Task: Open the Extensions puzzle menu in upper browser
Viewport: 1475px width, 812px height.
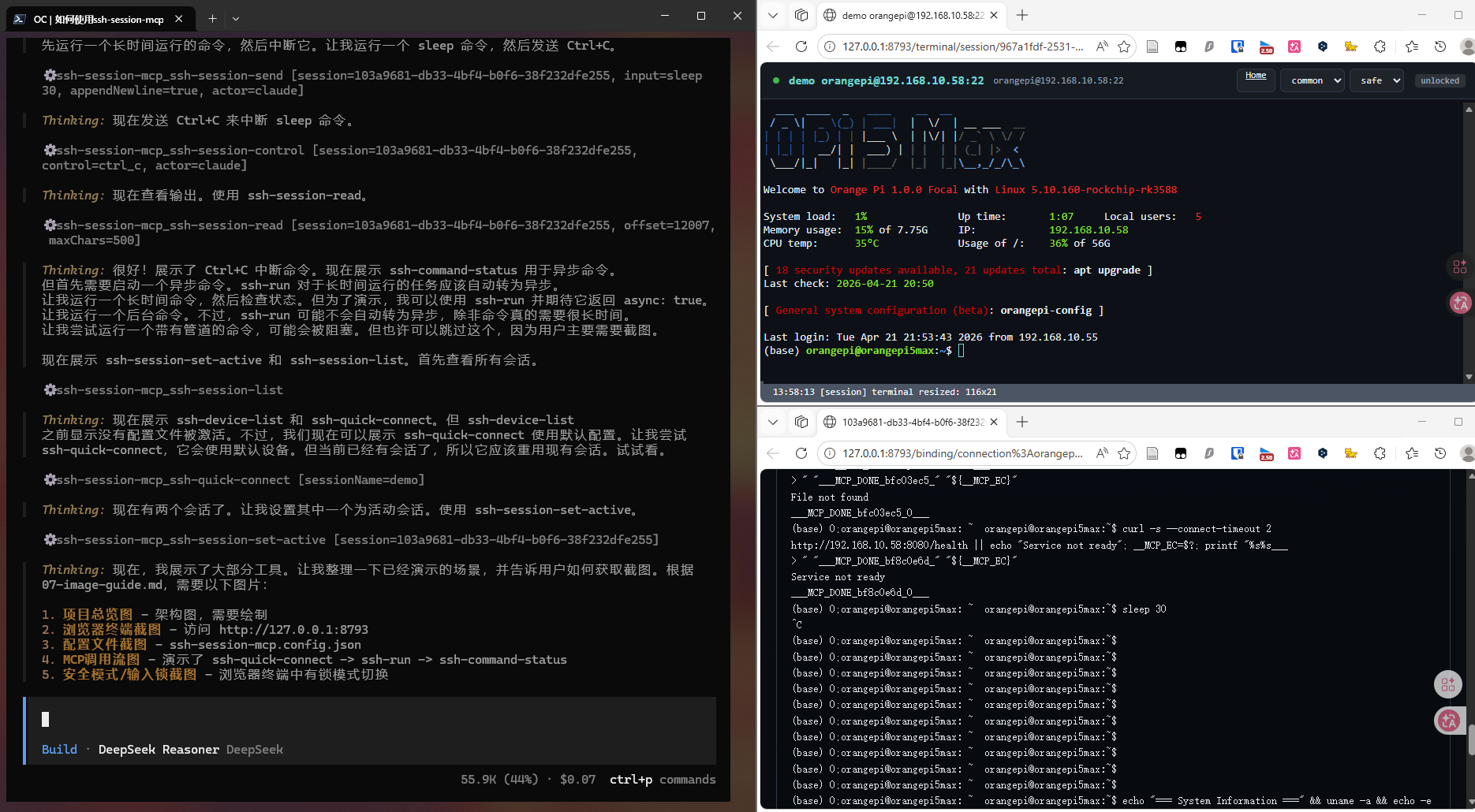Action: 1380,47
